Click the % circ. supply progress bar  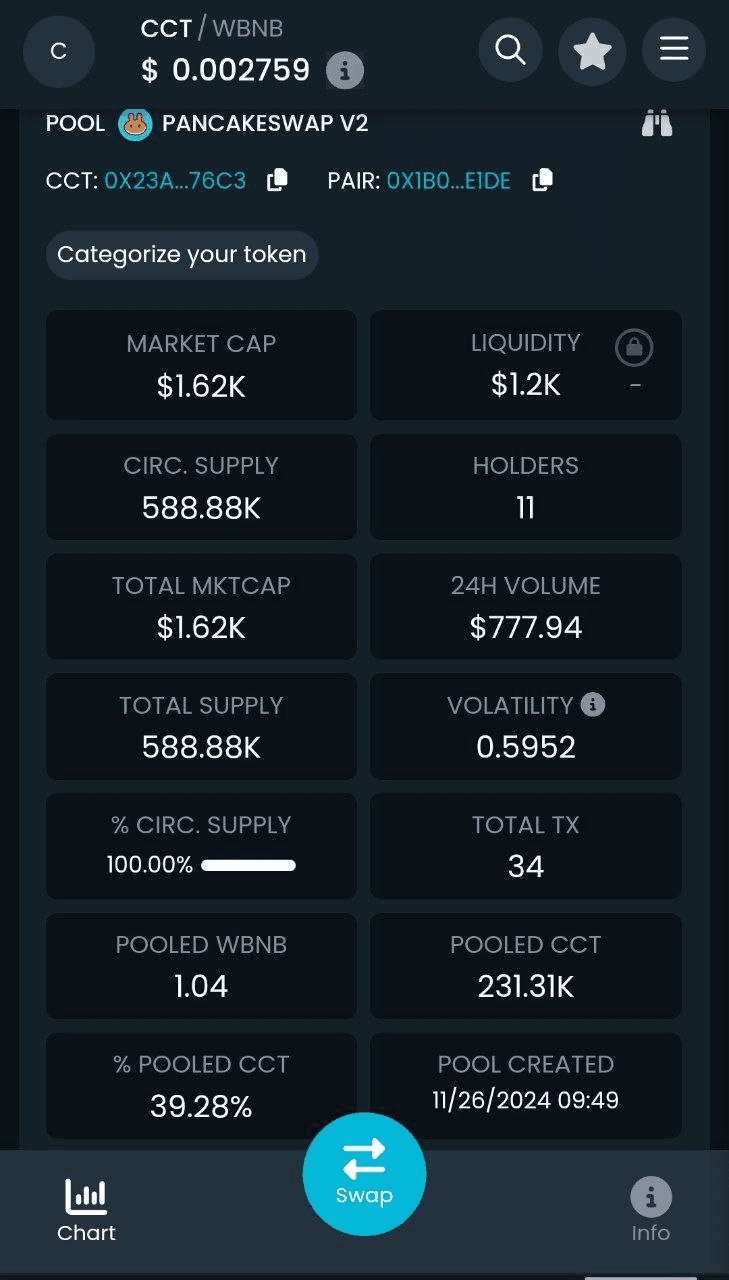[x=248, y=865]
